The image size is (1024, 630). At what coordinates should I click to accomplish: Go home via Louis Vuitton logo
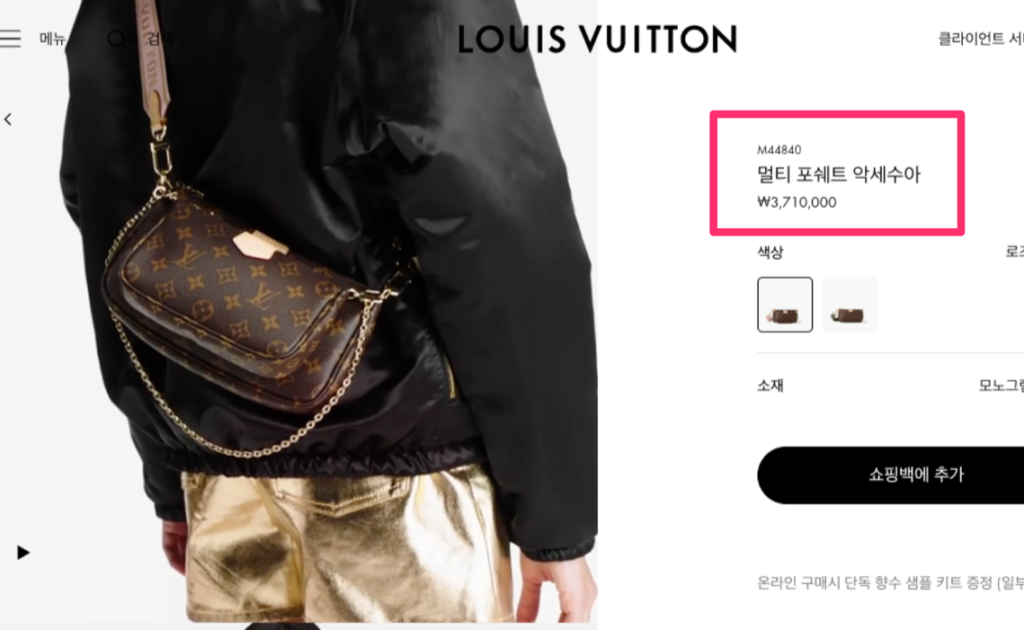[597, 39]
